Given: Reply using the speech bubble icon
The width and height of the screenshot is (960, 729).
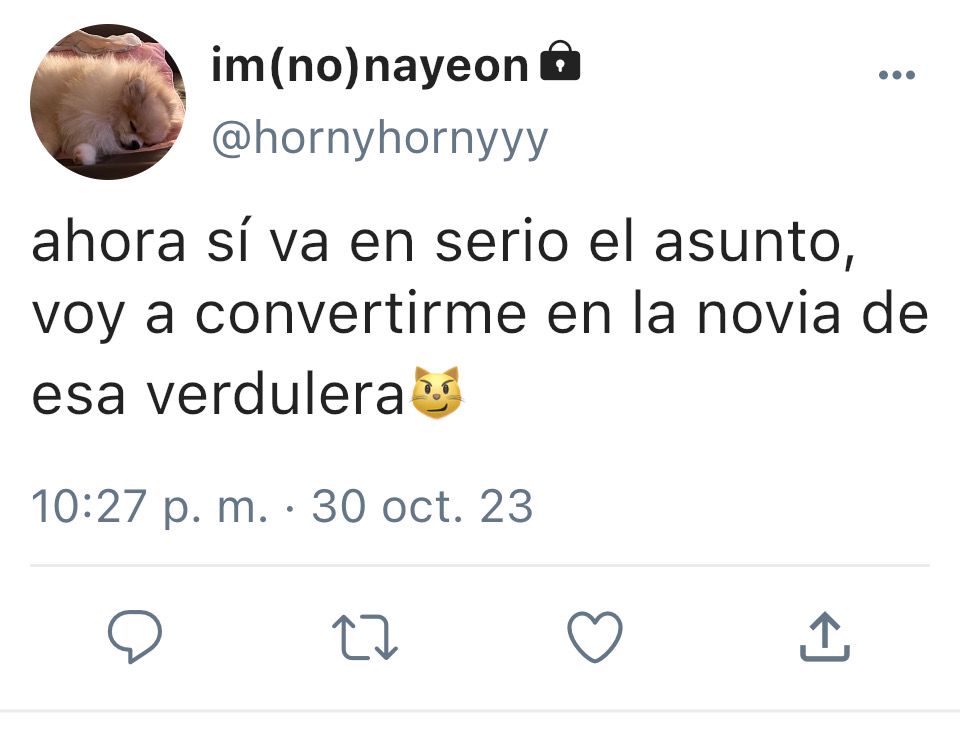Looking at the screenshot, I should click(x=135, y=636).
